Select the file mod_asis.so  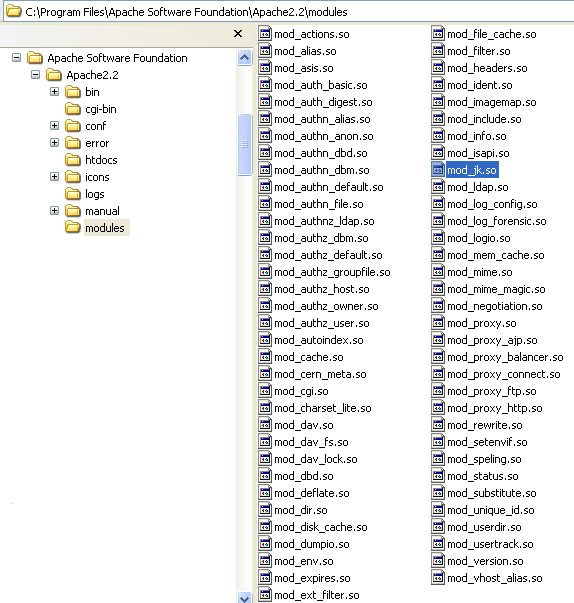click(304, 68)
